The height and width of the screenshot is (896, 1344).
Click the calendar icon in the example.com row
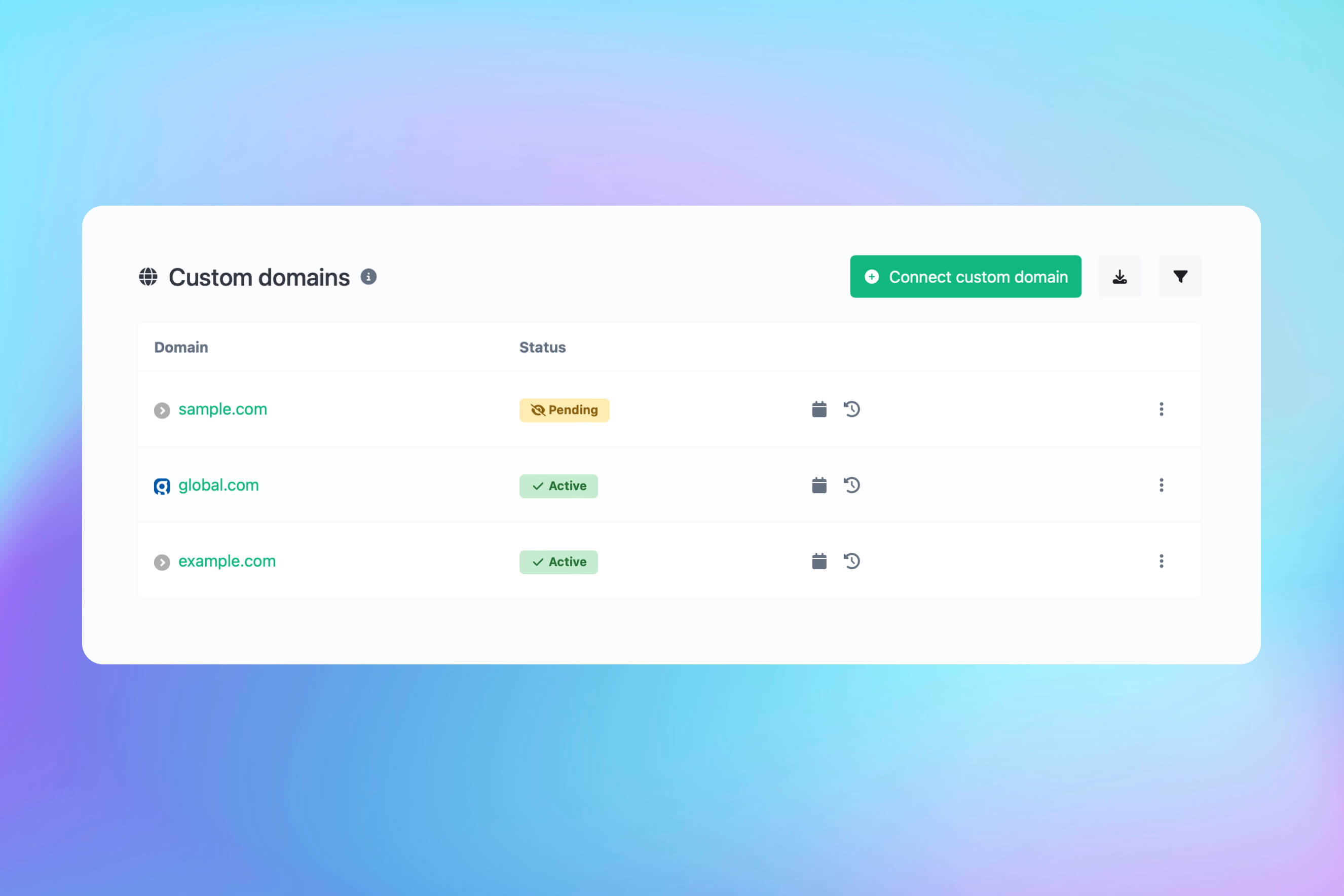click(x=818, y=561)
